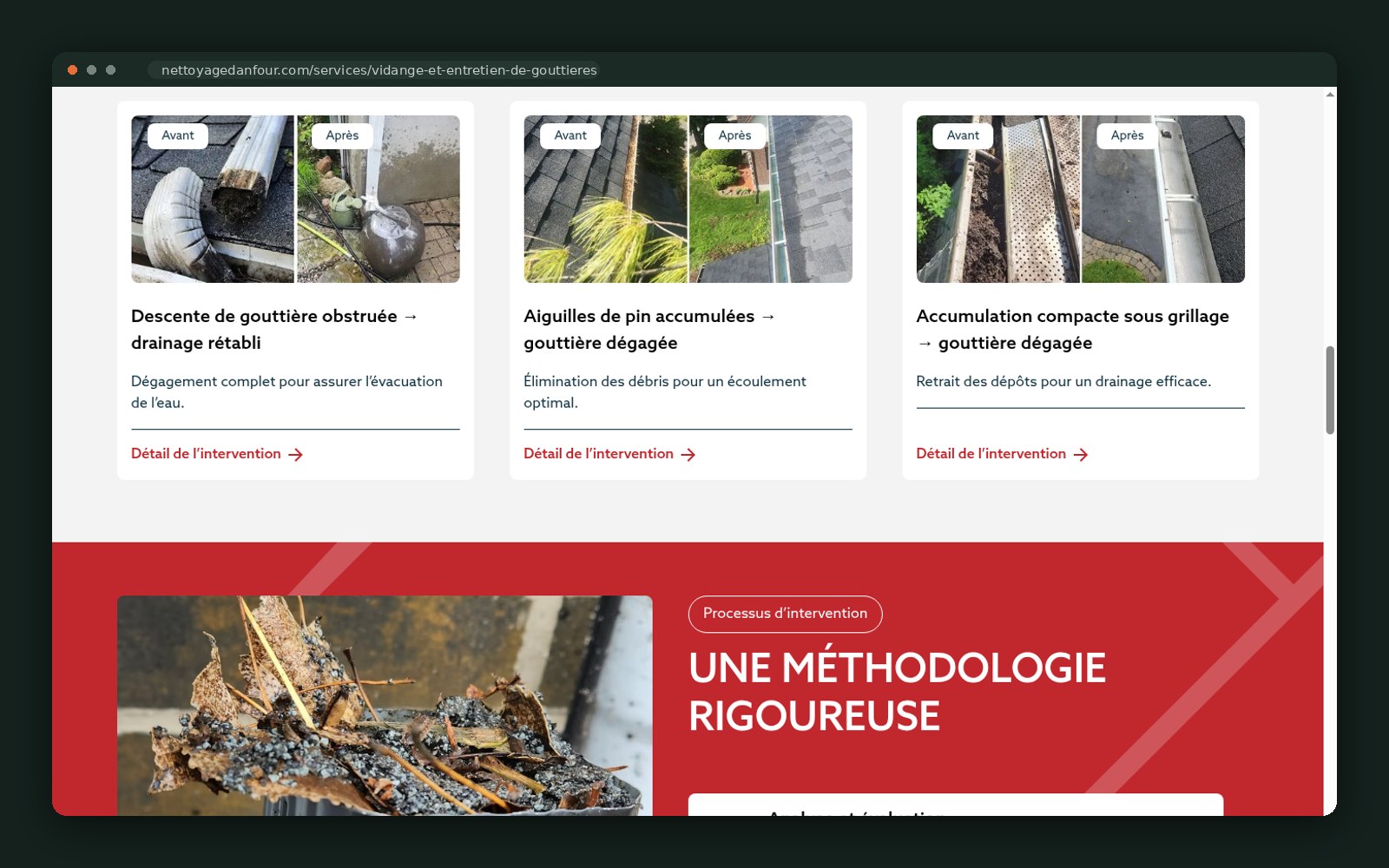Click the browser address bar URL
1389x868 pixels.
[379, 70]
